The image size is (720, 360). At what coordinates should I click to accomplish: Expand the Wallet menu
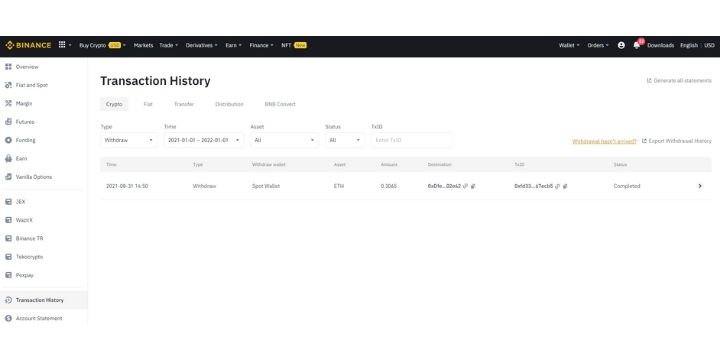point(569,45)
